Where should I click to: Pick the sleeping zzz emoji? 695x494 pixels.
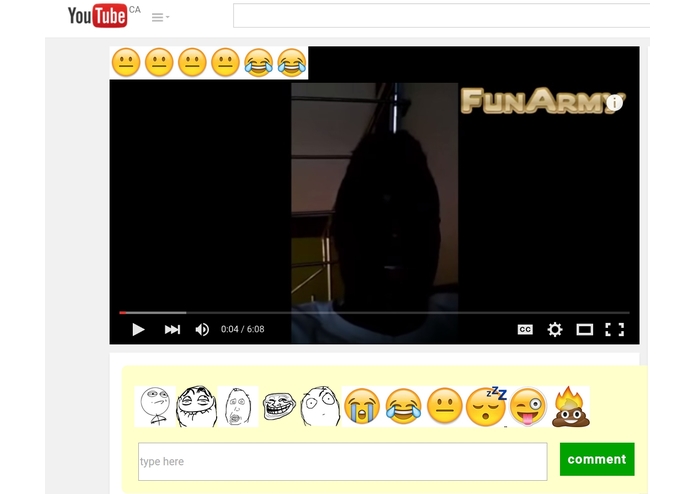point(486,406)
